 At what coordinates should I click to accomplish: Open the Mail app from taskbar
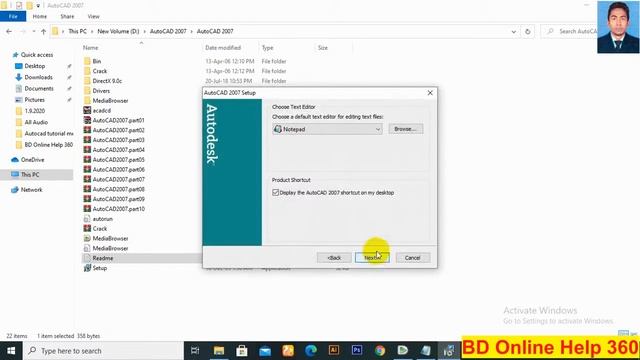coord(265,351)
